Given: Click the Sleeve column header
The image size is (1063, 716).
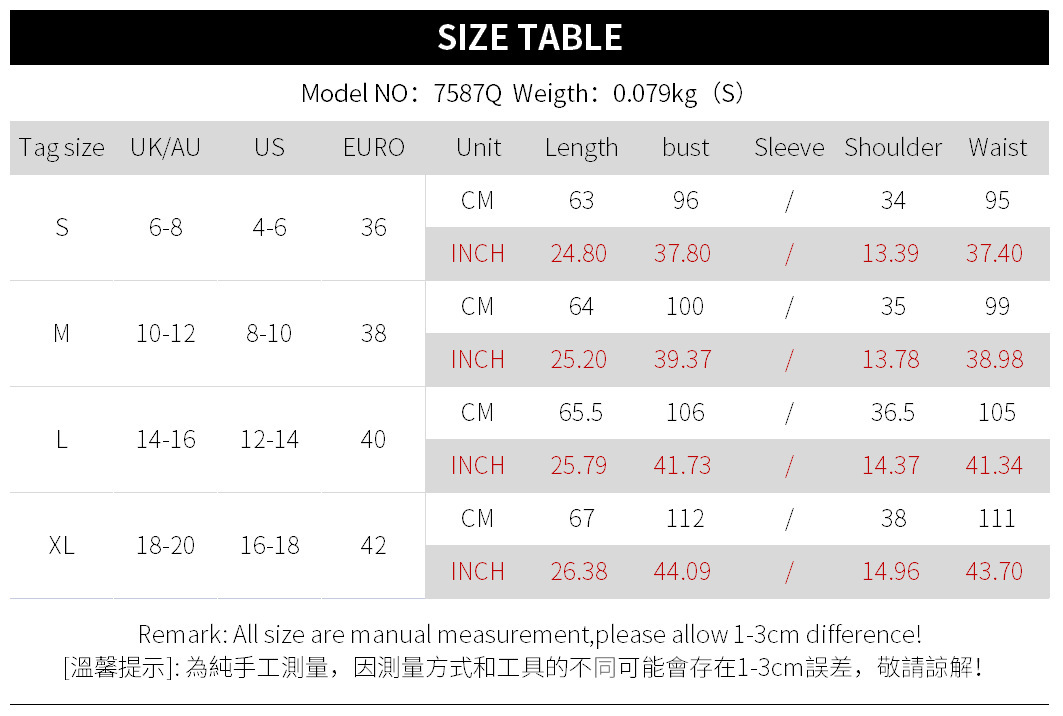Looking at the screenshot, I should coord(789,148).
